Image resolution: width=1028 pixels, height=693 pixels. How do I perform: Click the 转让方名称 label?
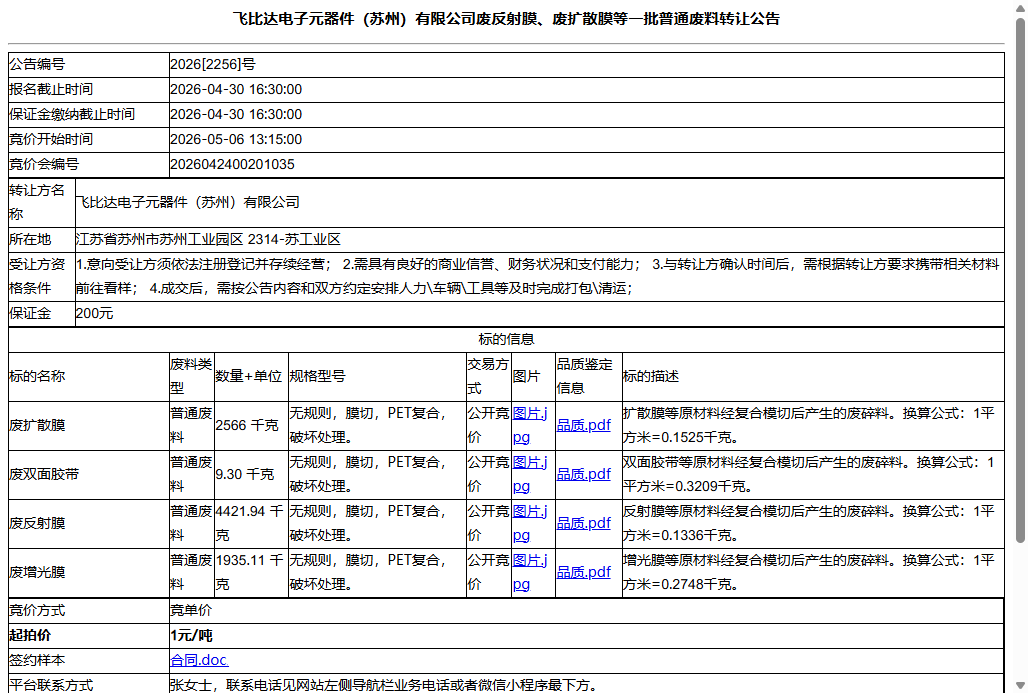(x=37, y=203)
